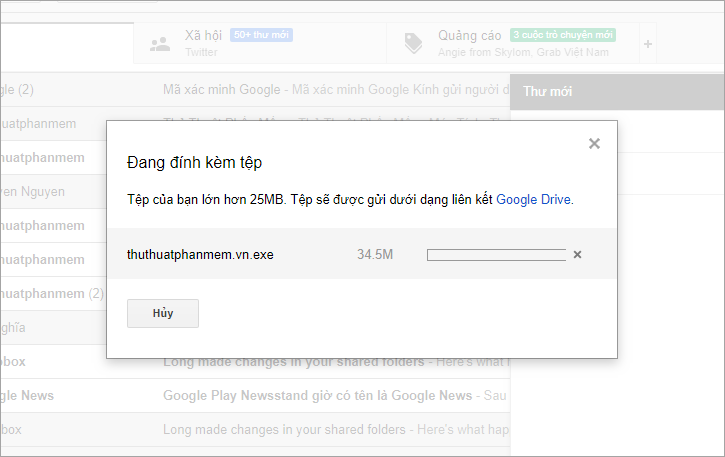The width and height of the screenshot is (725, 457).
Task: Open the Google Drive link
Action: [x=533, y=199]
